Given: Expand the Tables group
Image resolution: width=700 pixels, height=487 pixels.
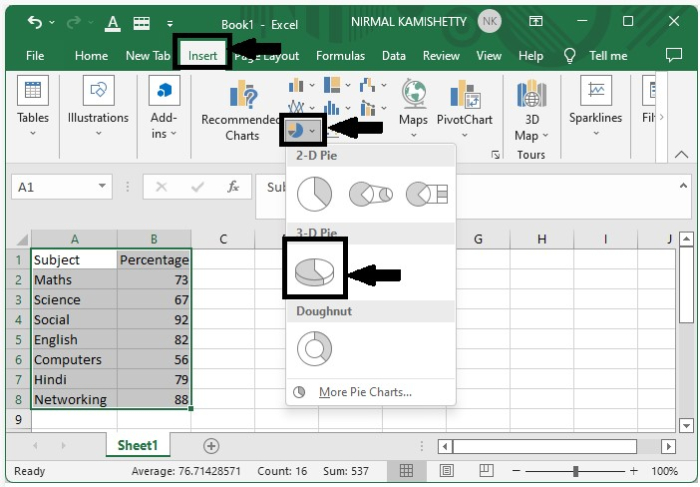Looking at the screenshot, I should (33, 107).
